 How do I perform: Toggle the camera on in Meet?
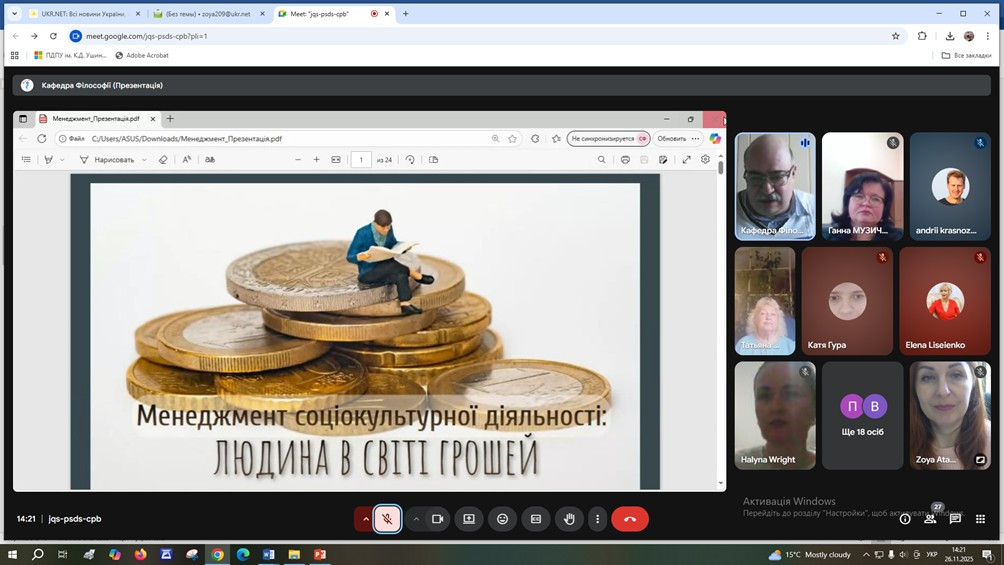coord(437,519)
